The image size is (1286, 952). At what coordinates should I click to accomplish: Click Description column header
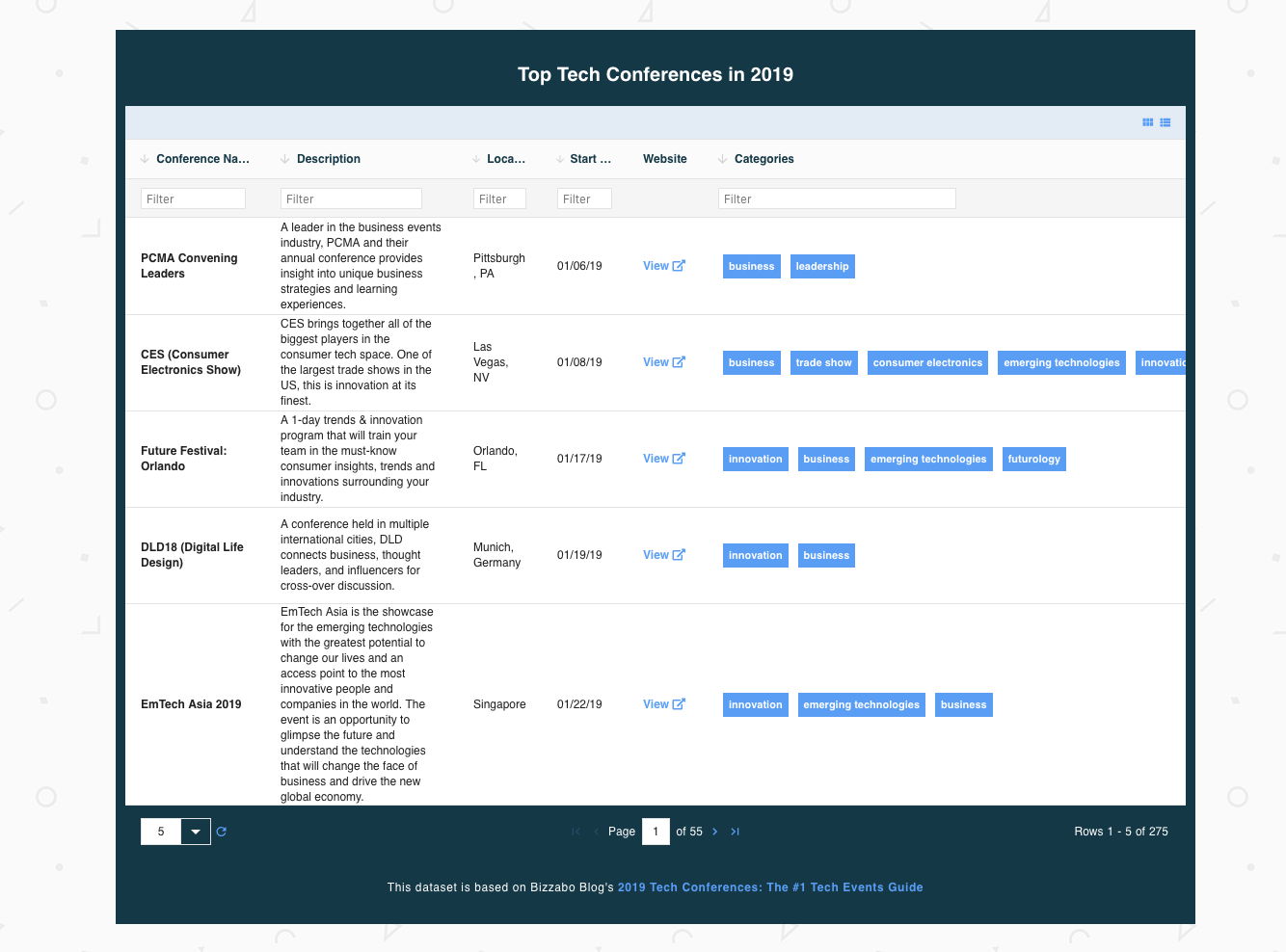coord(329,159)
